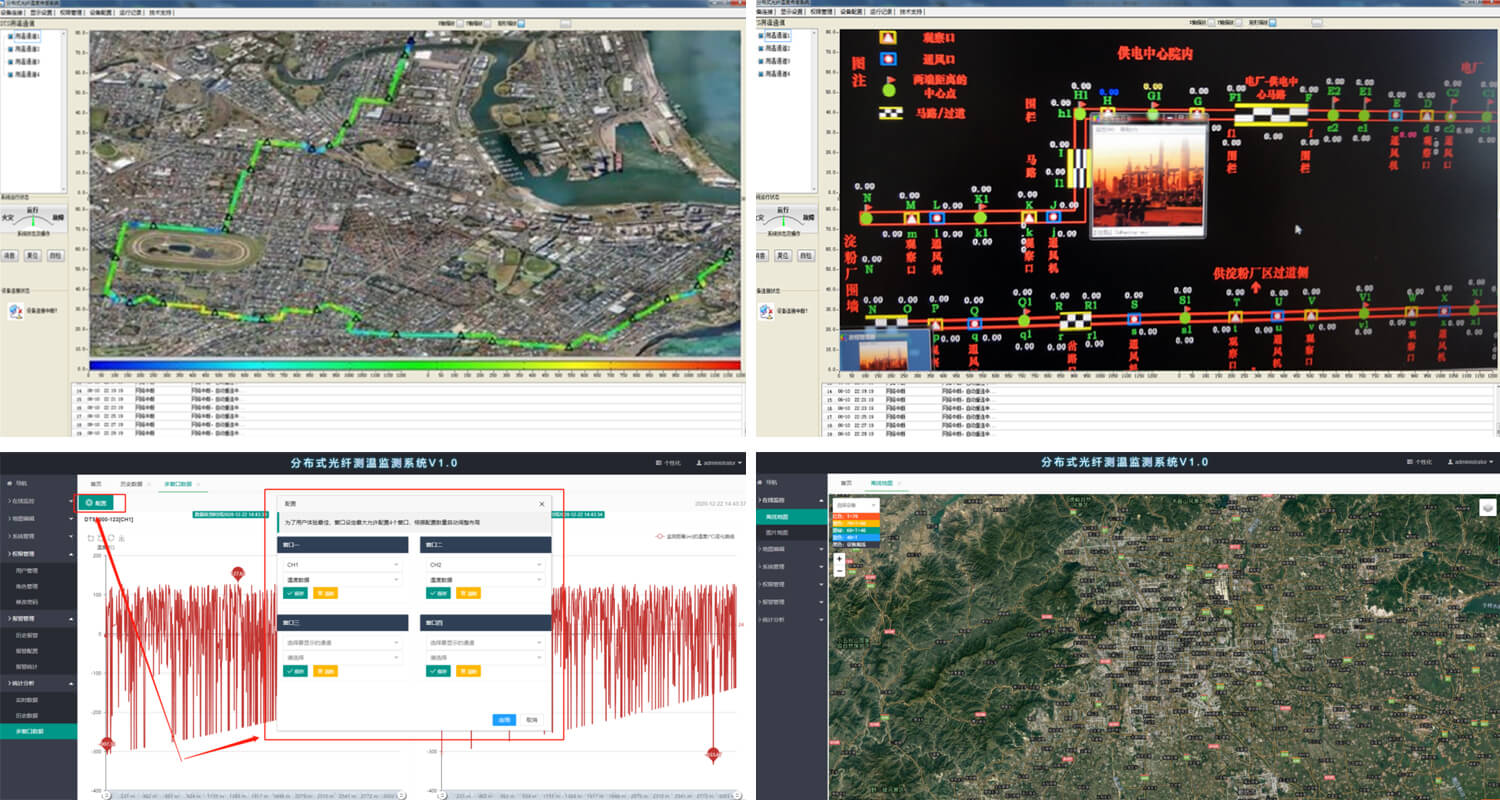Open the device select dropdown on satellite map
Viewport: 1500px width, 800px height.
(855, 505)
